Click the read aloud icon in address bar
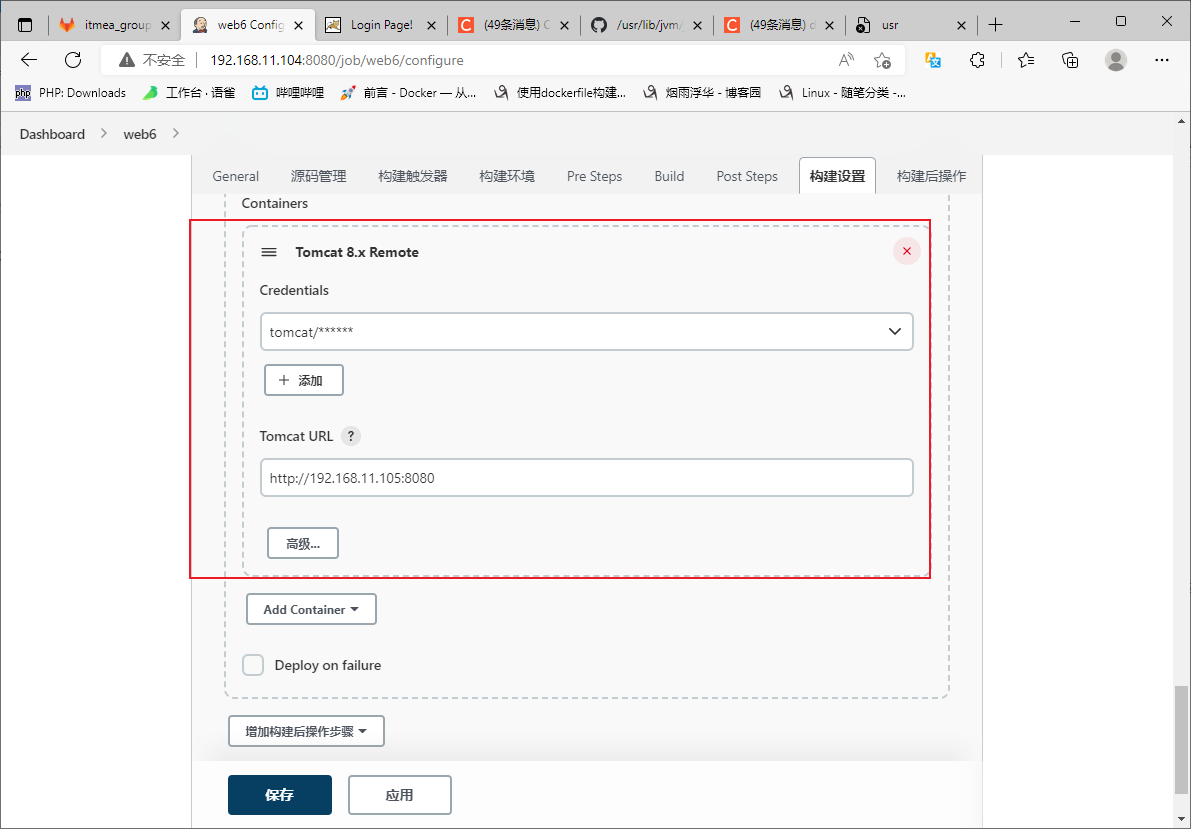1191x829 pixels. tap(846, 60)
